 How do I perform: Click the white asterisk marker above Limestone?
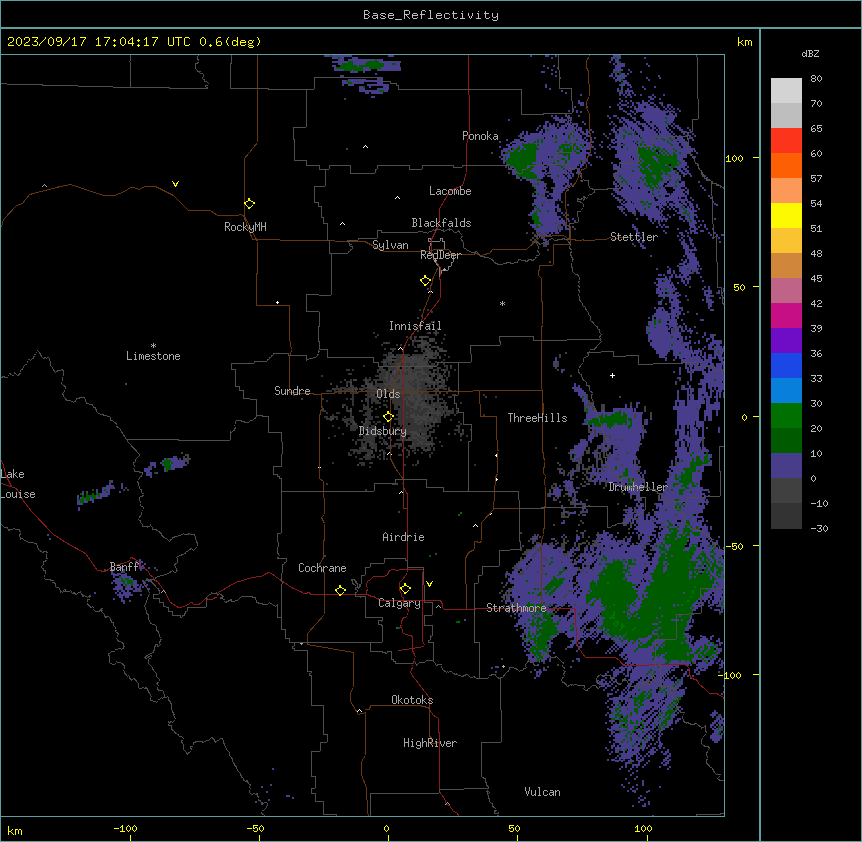(x=153, y=345)
